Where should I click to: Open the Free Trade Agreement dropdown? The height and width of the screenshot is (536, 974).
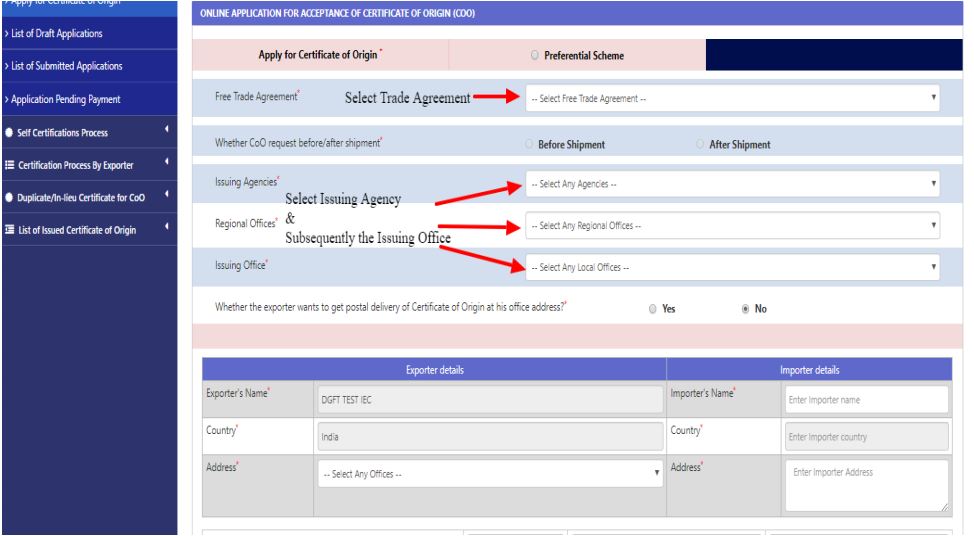[x=733, y=98]
